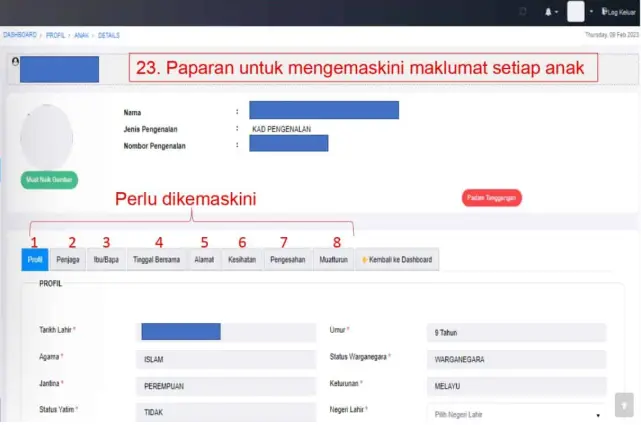Open the ANAK breadcrumb link
The height and width of the screenshot is (425, 641).
click(x=81, y=35)
